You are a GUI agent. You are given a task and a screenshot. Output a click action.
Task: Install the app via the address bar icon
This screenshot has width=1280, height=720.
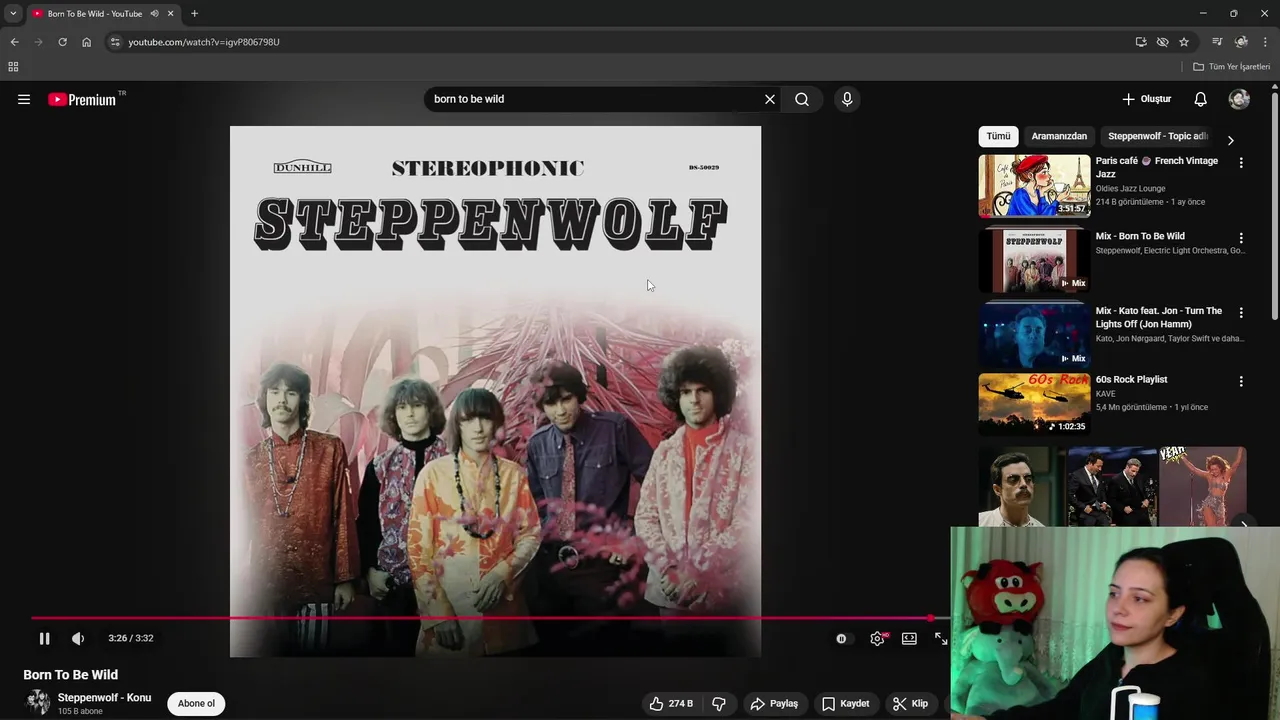coord(1141,42)
